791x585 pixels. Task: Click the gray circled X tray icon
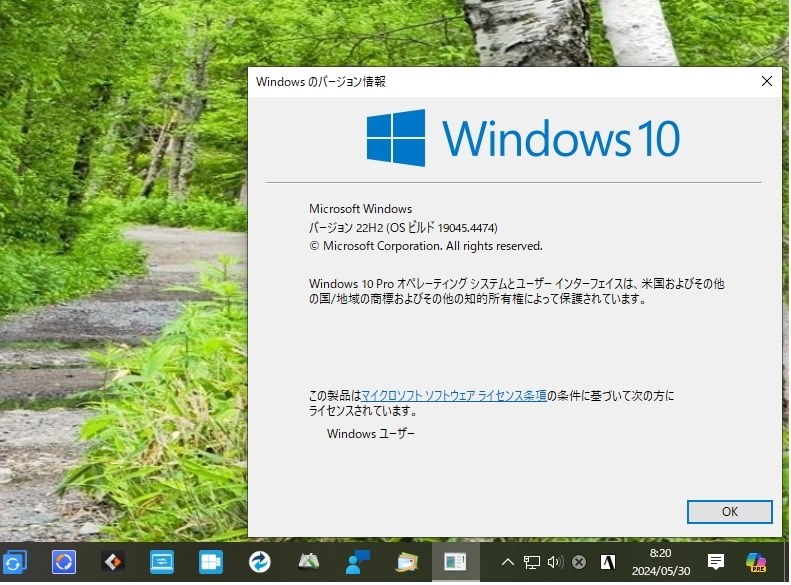[x=579, y=562]
